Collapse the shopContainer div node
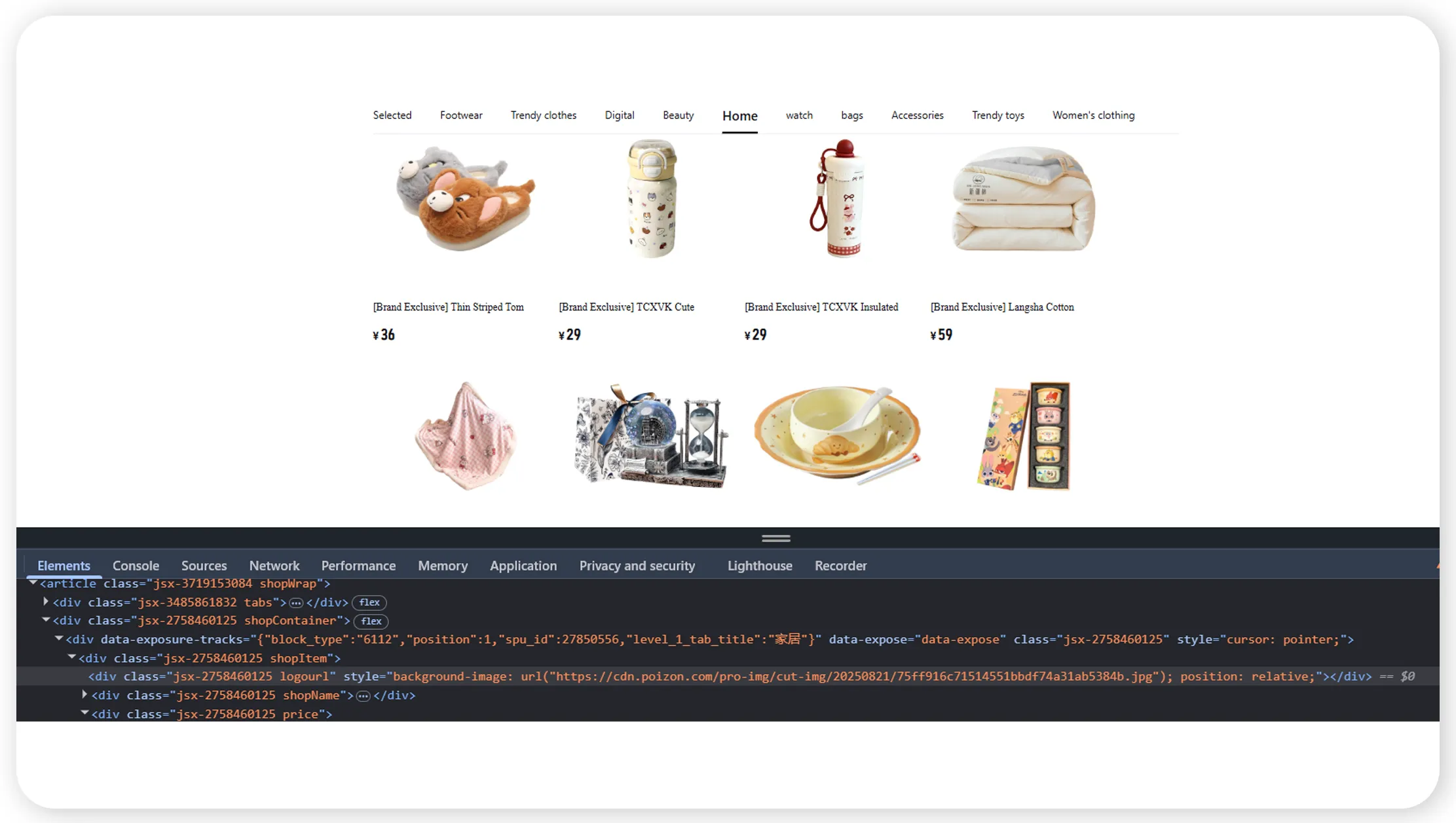 pos(46,619)
